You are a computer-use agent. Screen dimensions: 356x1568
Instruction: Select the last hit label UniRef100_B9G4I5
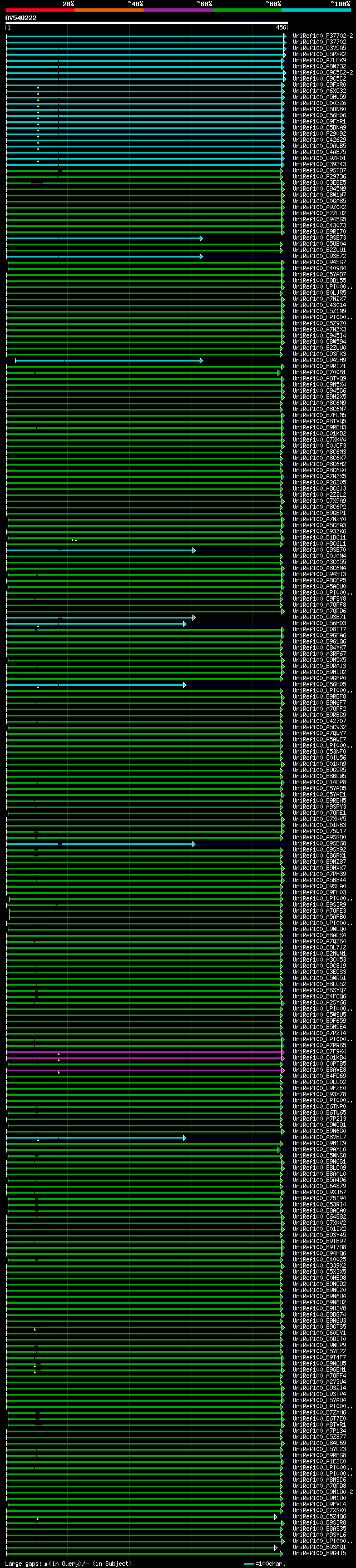tap(319, 1554)
